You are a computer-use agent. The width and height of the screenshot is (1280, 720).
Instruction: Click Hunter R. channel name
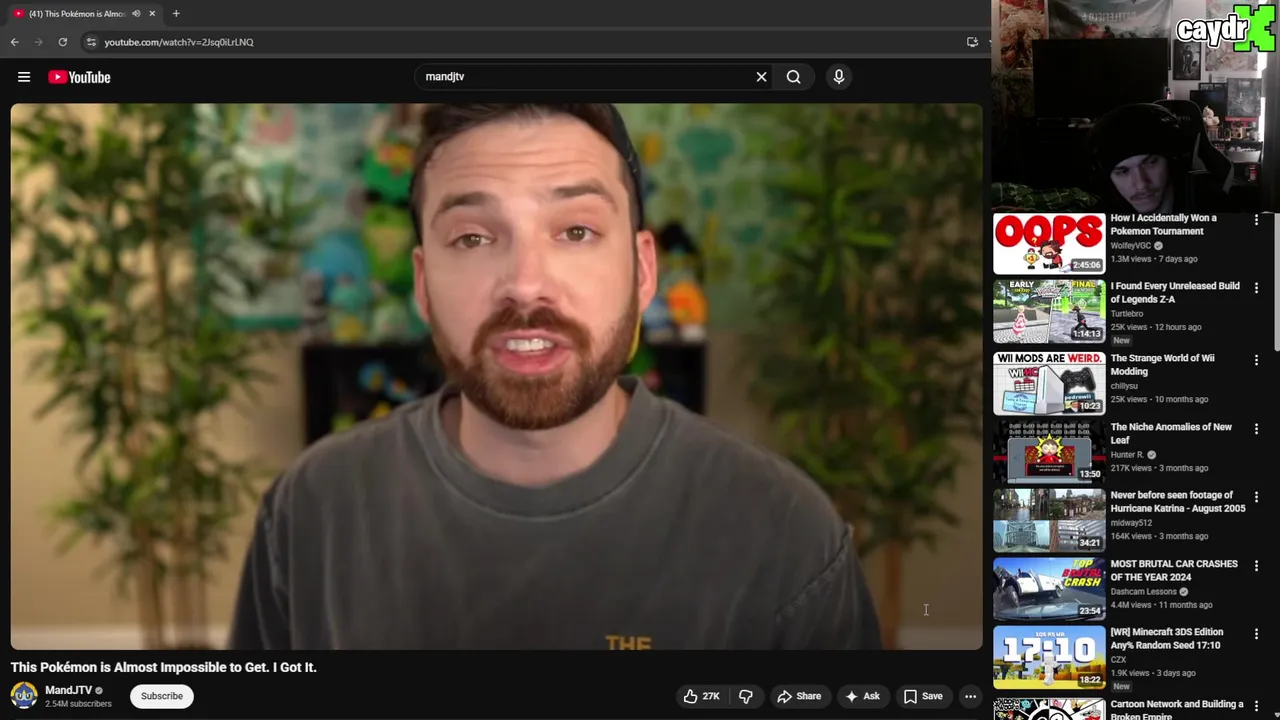(1127, 454)
